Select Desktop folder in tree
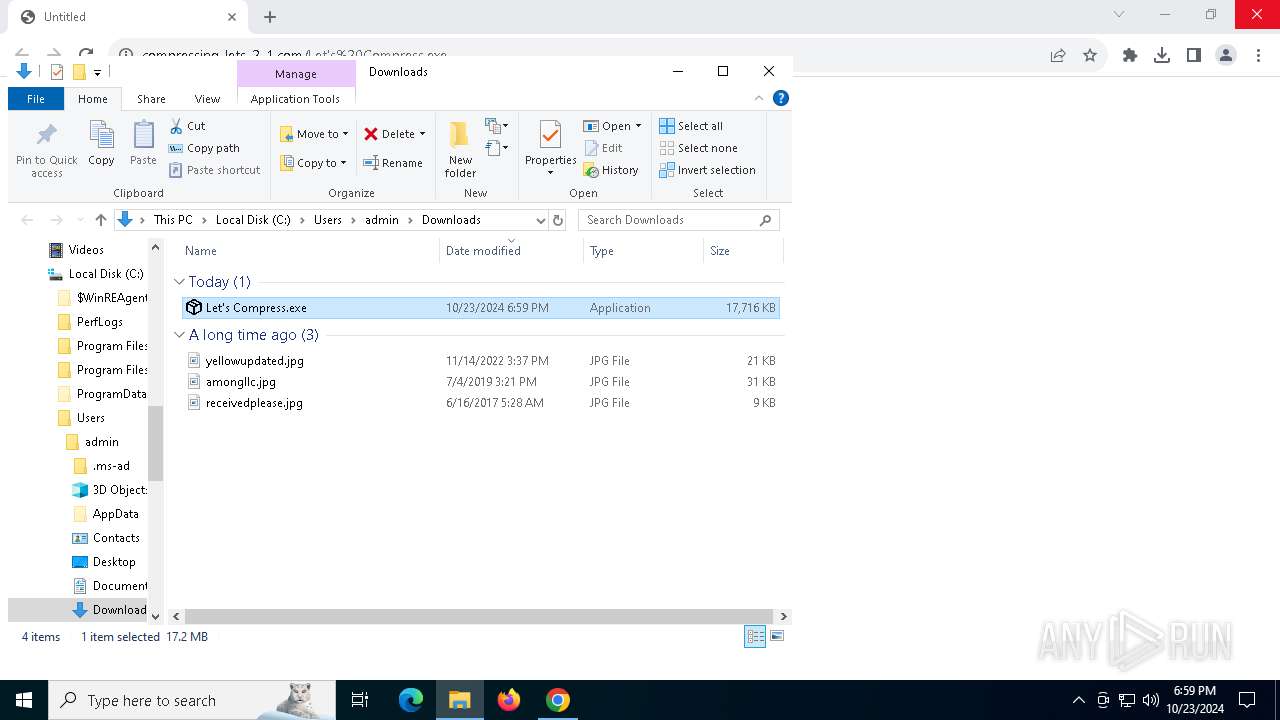This screenshot has width=1280, height=720. 114,562
